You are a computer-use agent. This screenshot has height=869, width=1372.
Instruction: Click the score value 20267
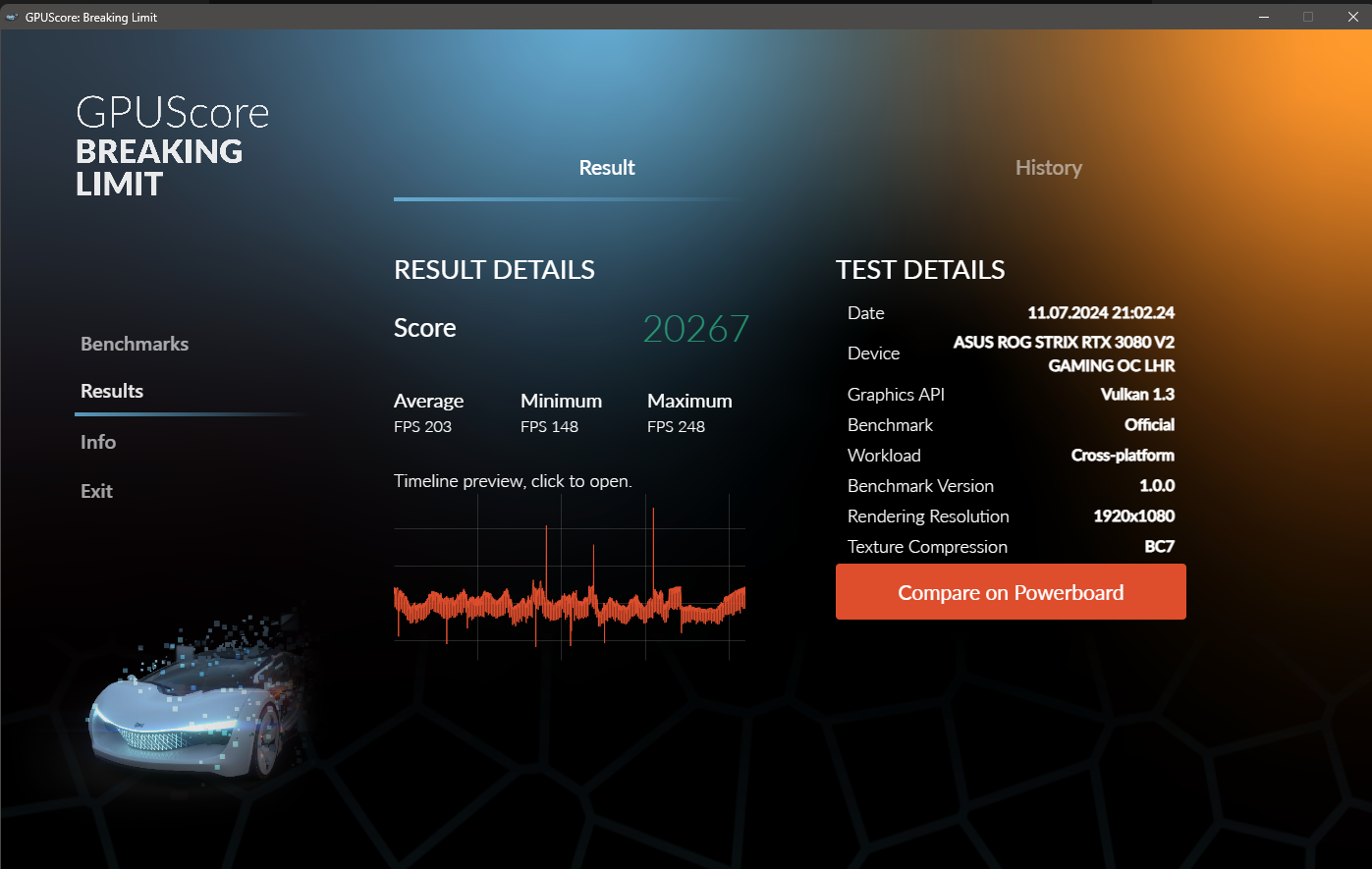[696, 329]
